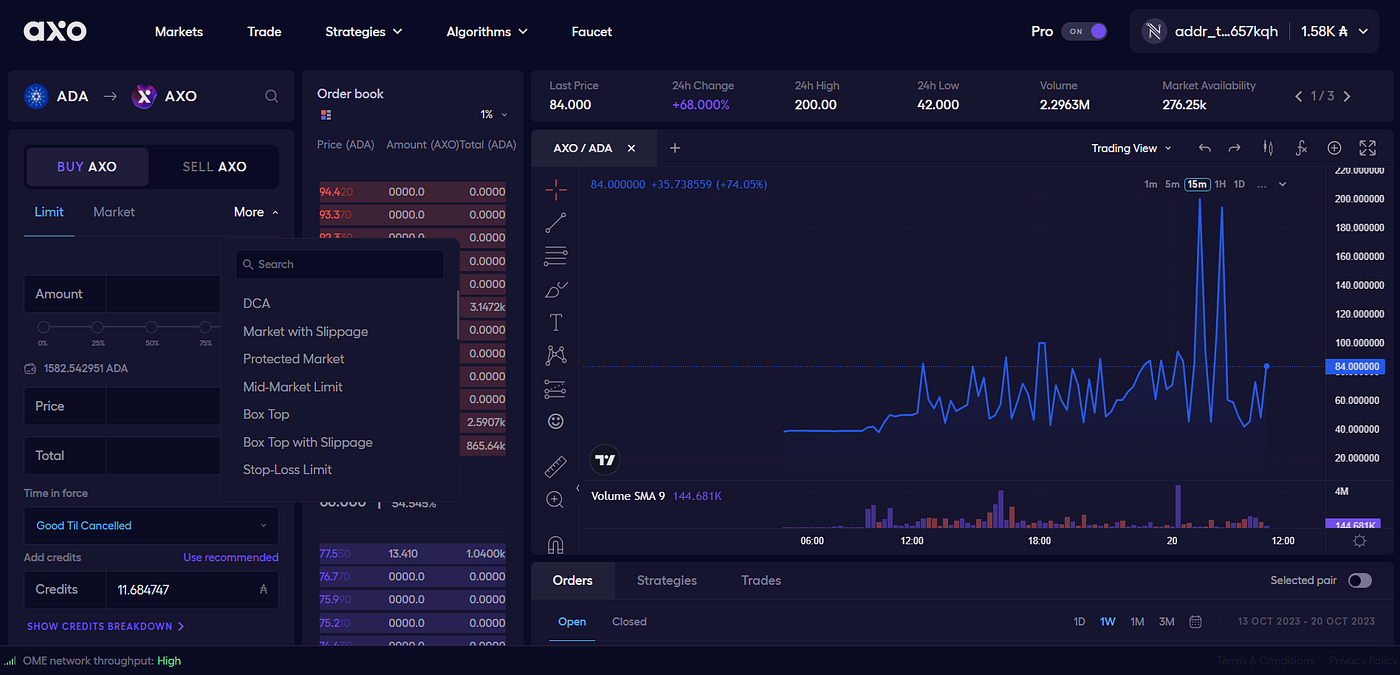Switch to the Trades tab
The image size is (1400, 675).
761,581
